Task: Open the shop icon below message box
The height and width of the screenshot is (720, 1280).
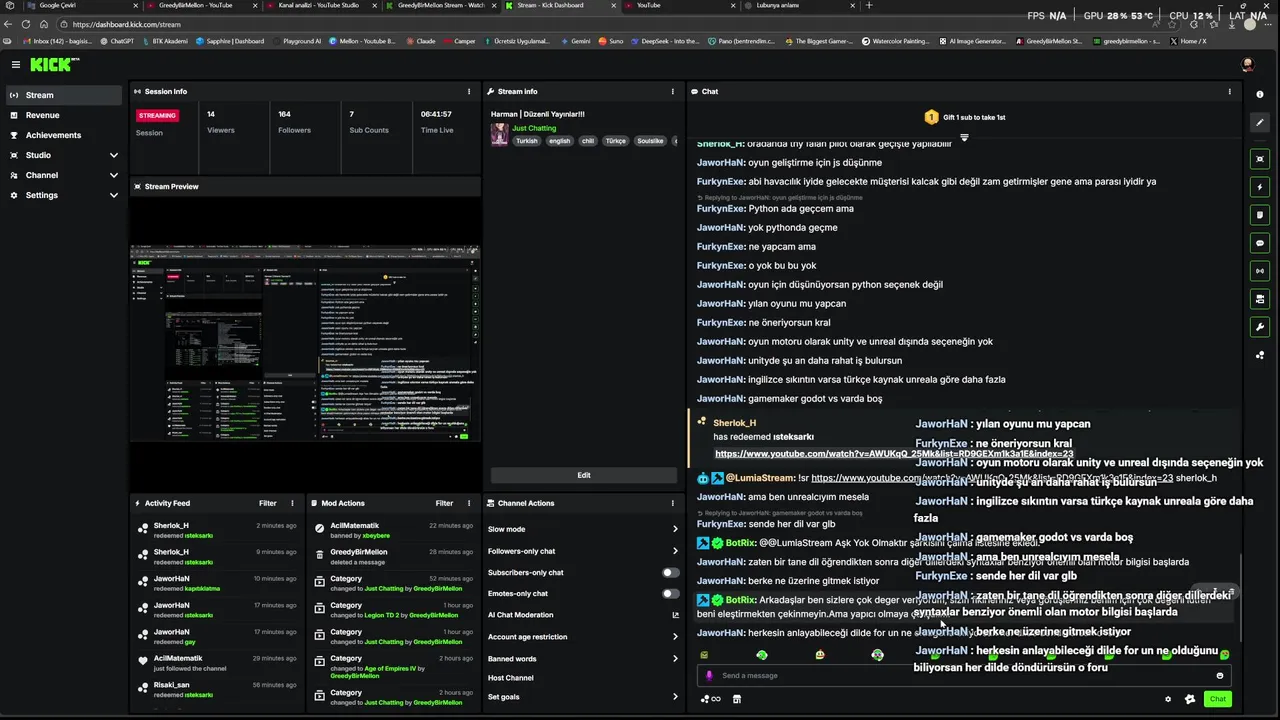Action: coord(737,700)
